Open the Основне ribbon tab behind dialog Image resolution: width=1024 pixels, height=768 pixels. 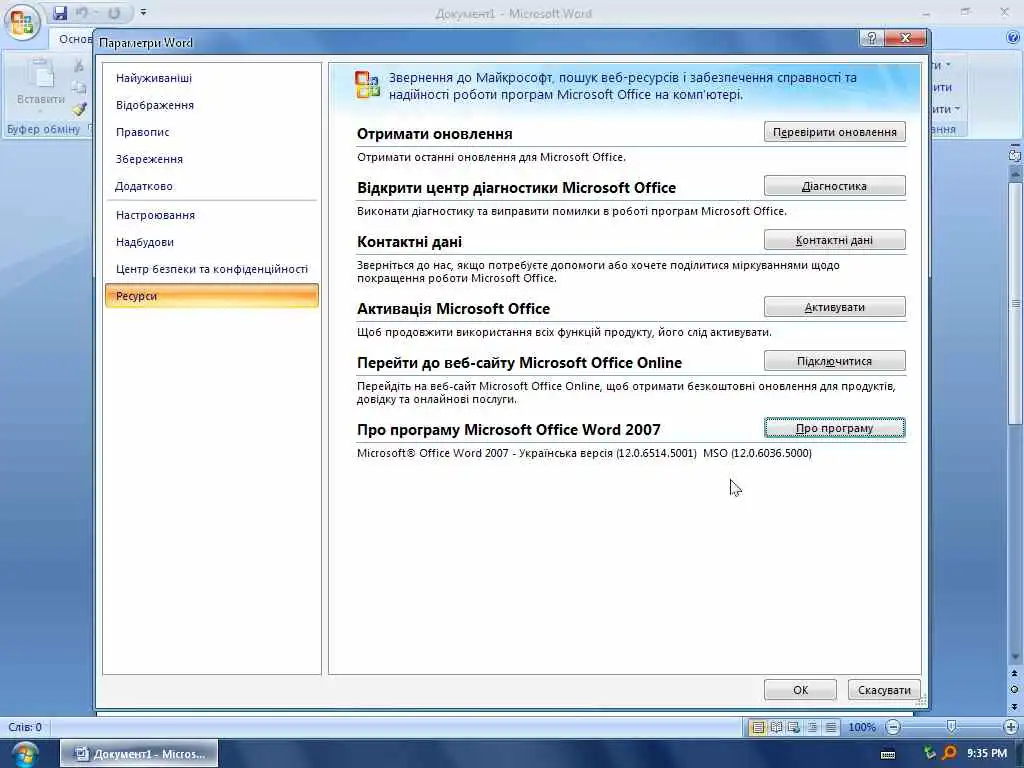click(73, 39)
